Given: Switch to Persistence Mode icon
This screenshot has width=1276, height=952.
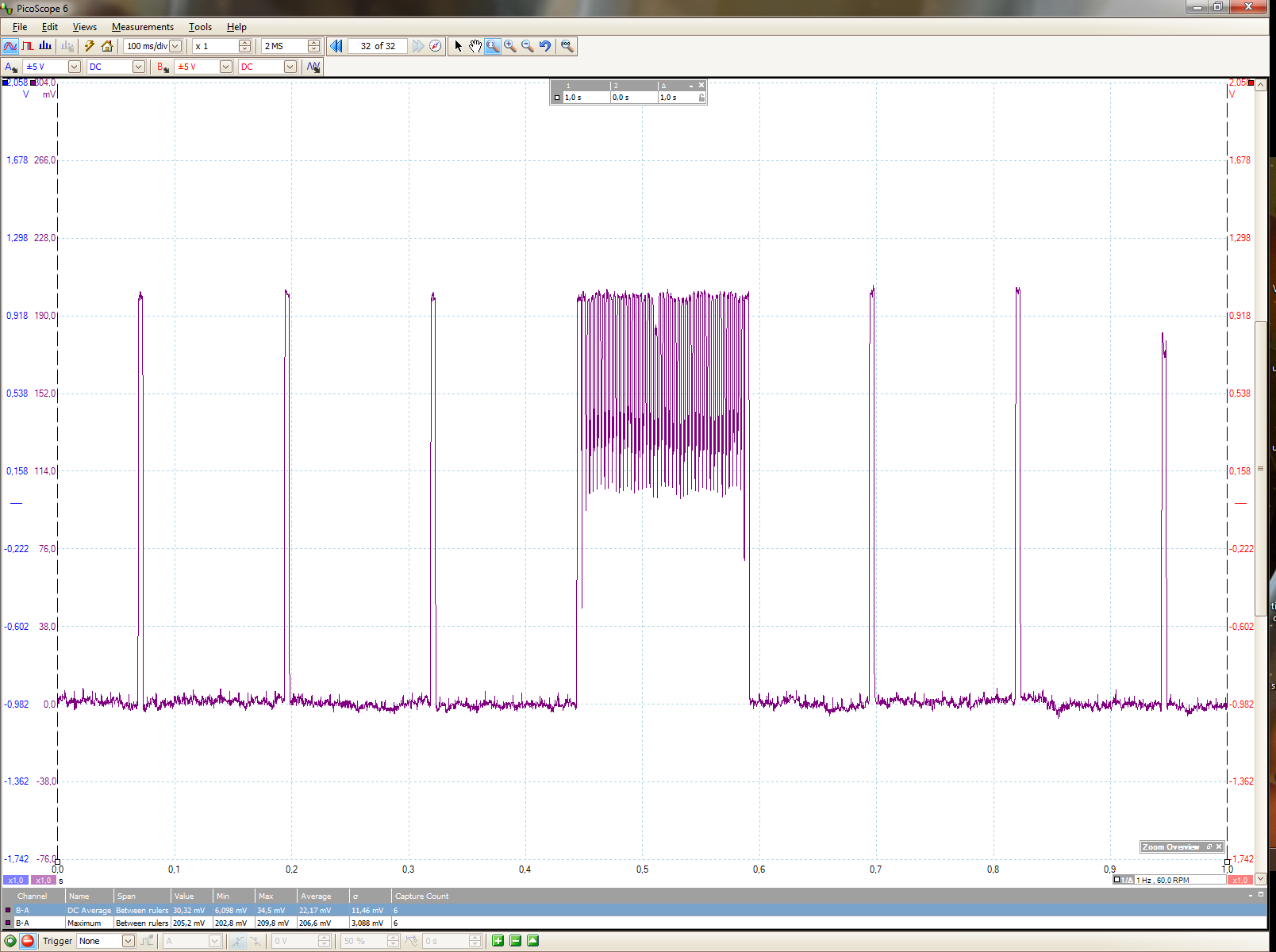Looking at the screenshot, I should [x=29, y=46].
